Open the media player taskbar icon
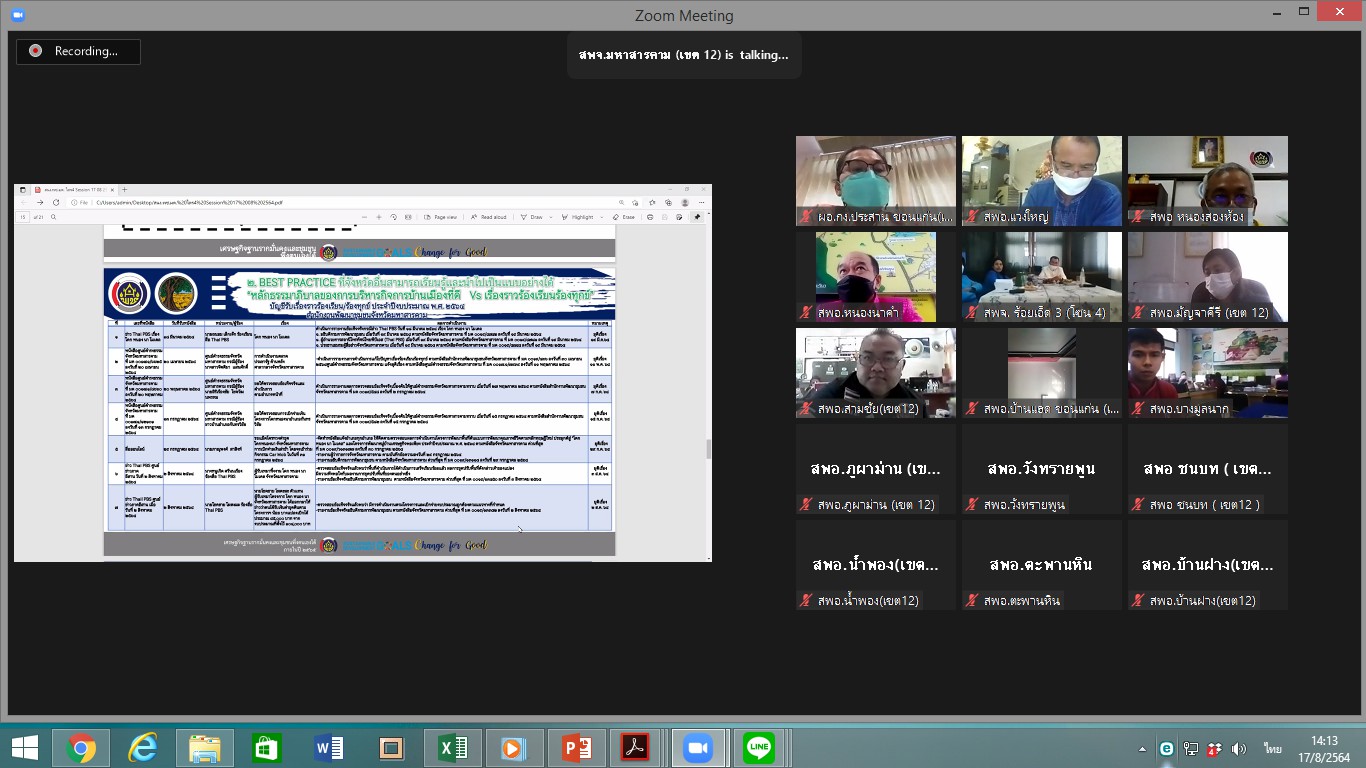Screen dimensions: 1366x768 point(515,747)
